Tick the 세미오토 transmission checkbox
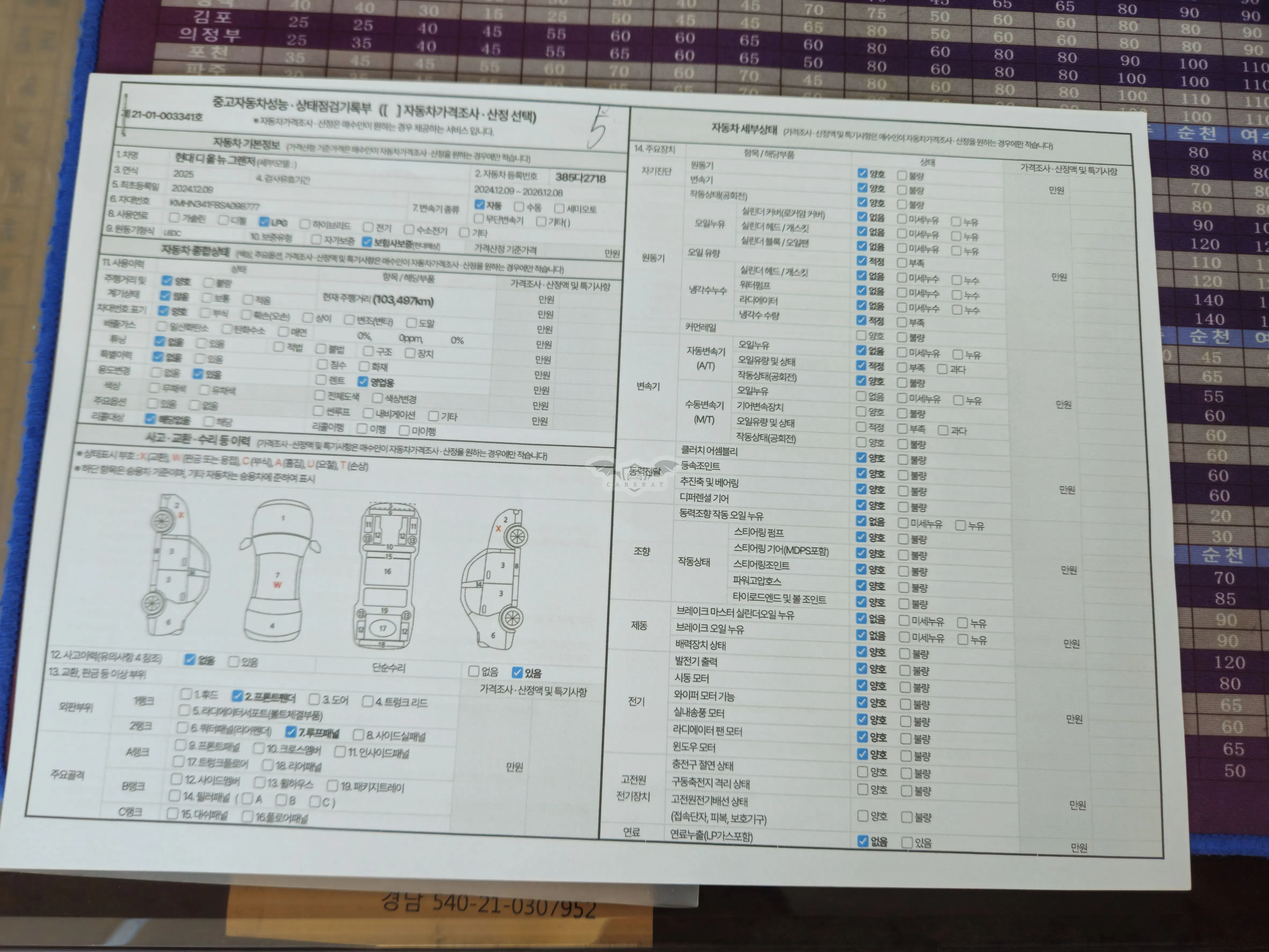Screen dimensions: 1269x952 (x=559, y=208)
